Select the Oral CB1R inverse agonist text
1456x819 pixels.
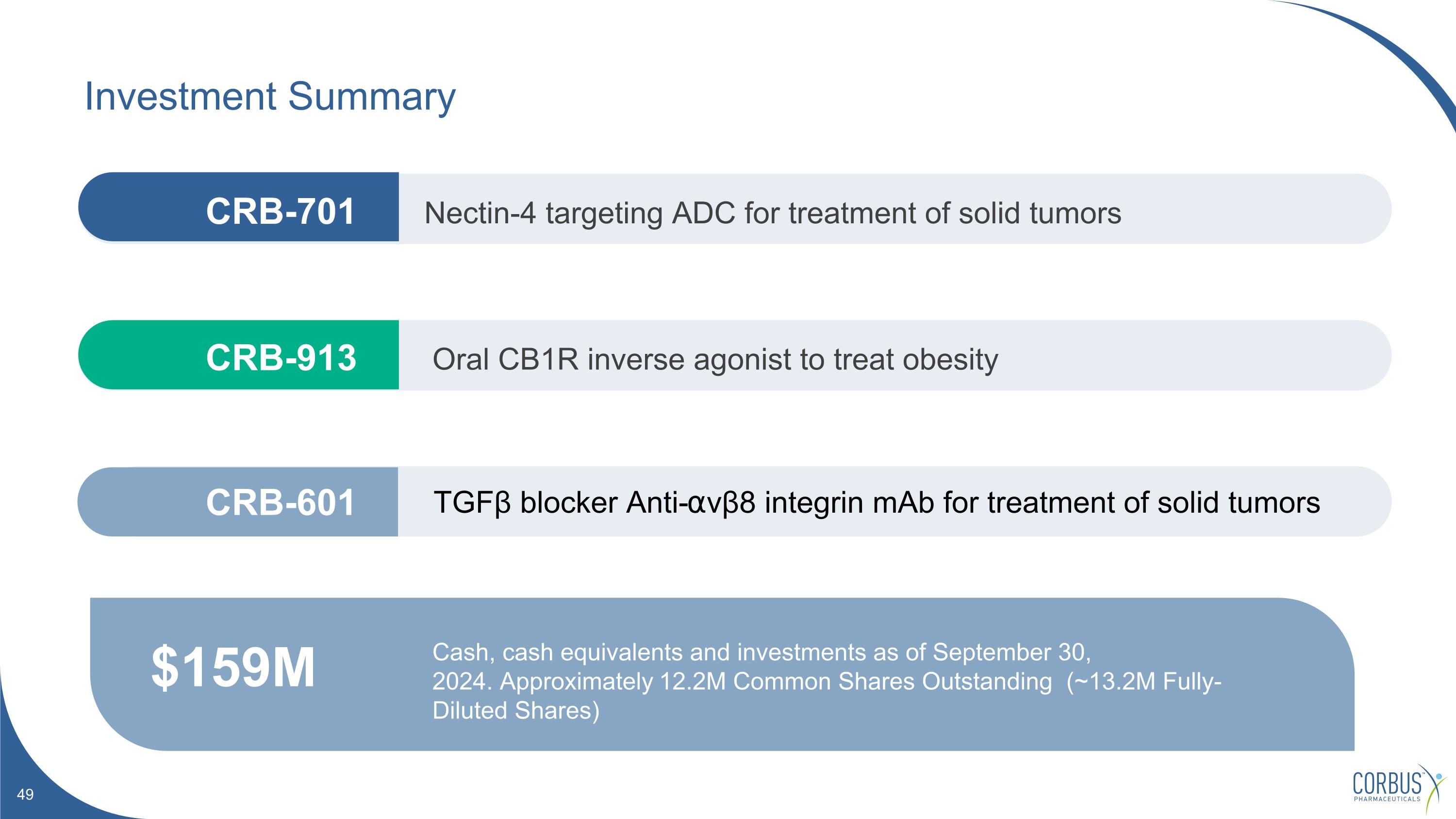(715, 360)
